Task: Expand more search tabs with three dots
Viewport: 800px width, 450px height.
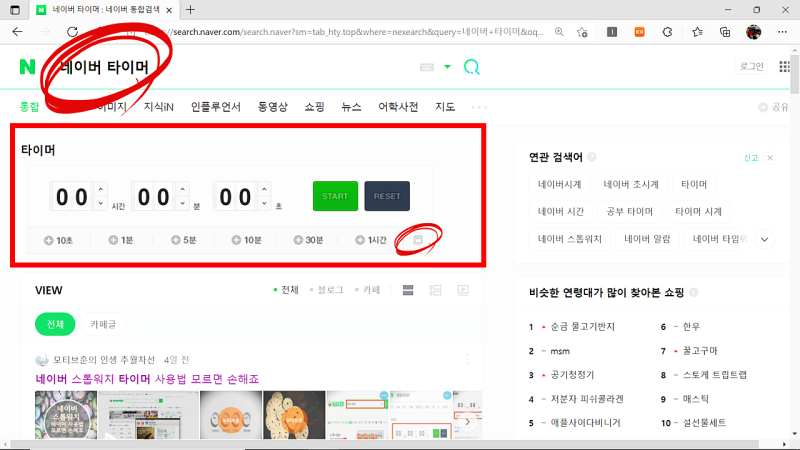Action: [479, 107]
